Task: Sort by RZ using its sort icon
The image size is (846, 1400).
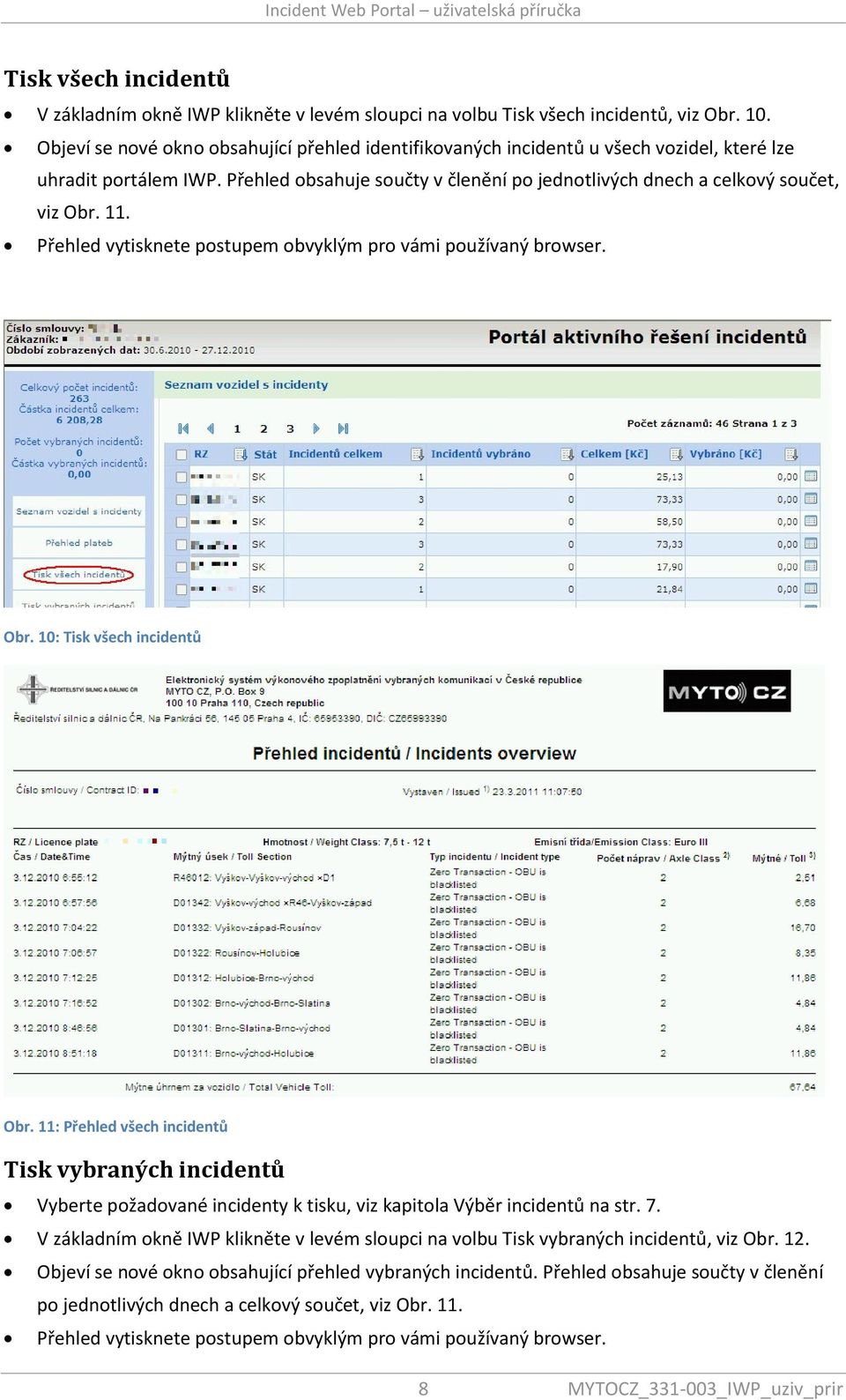Action: click(x=241, y=454)
